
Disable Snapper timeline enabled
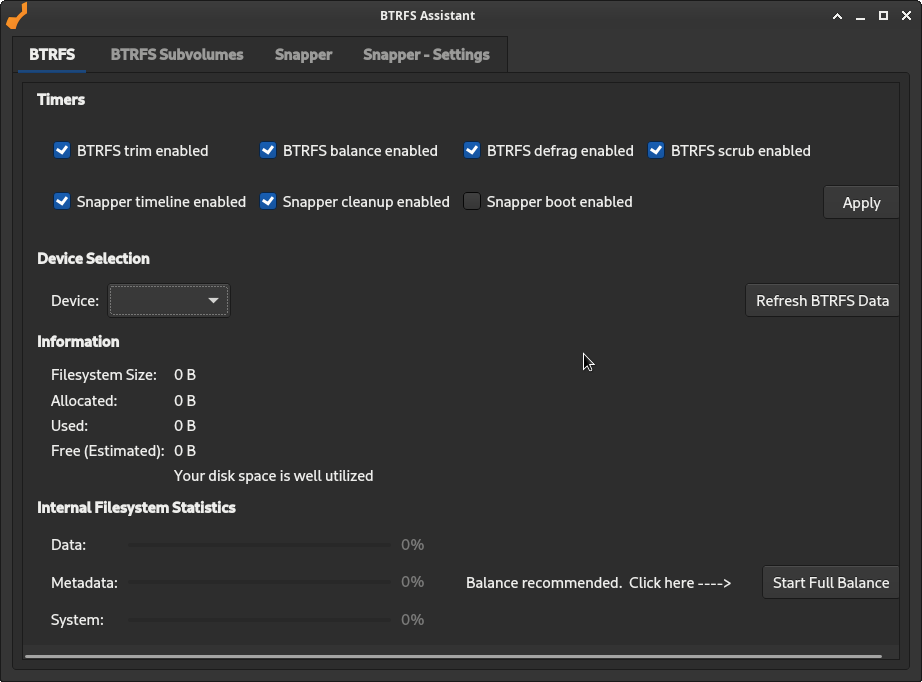point(62,202)
